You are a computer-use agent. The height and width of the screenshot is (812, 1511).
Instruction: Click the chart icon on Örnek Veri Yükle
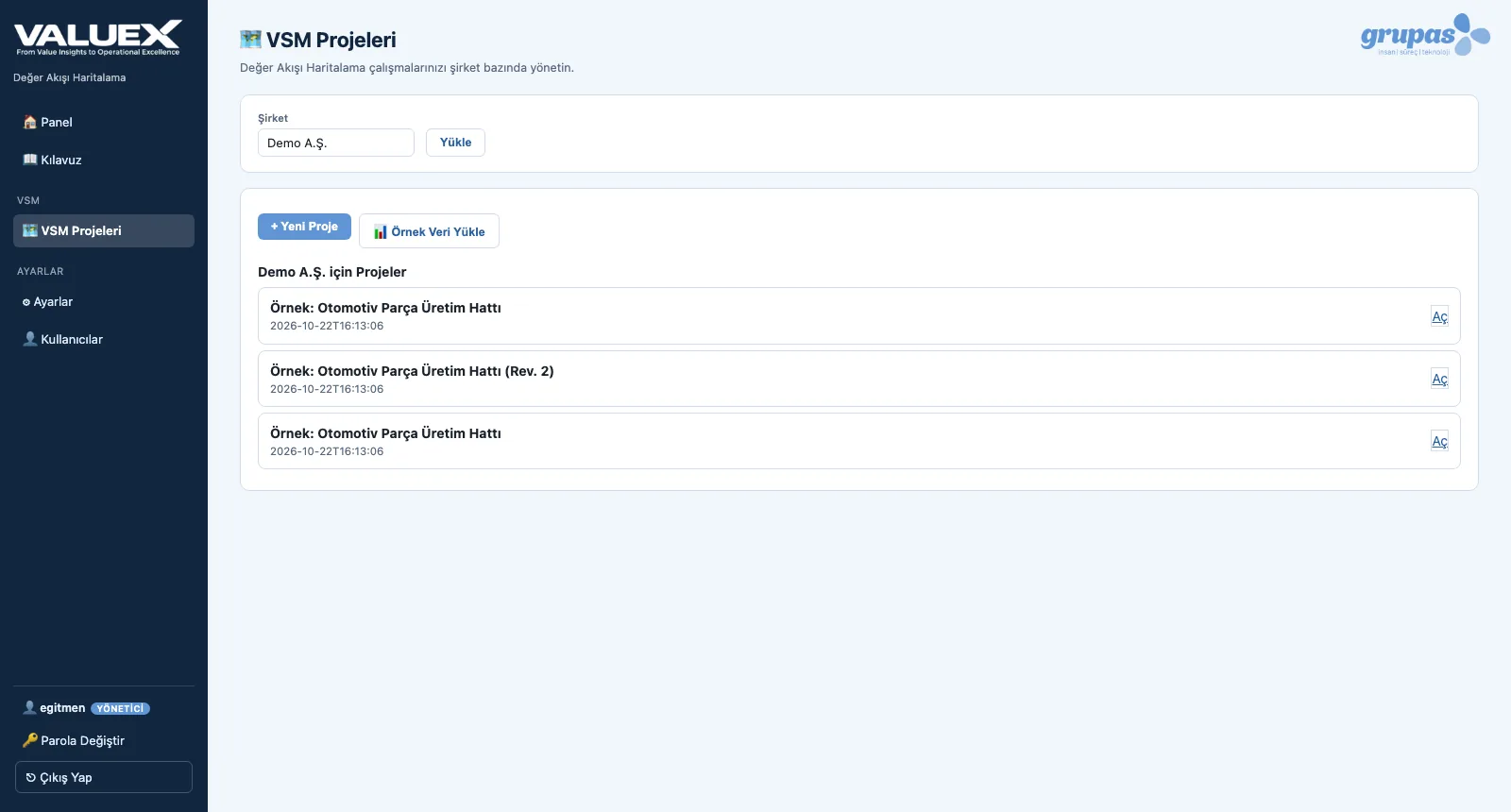pyautogui.click(x=381, y=231)
